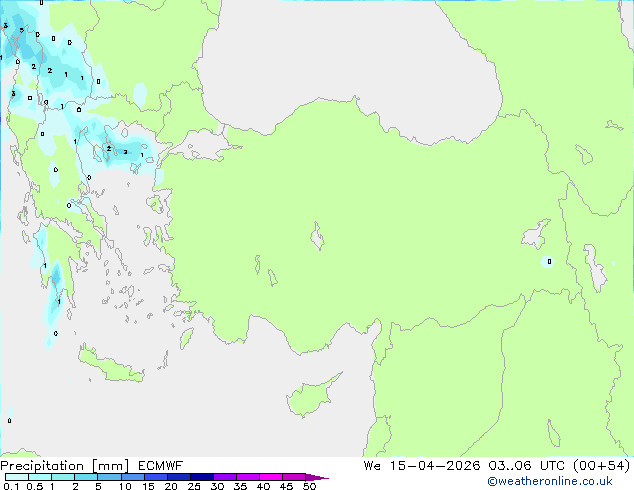The height and width of the screenshot is (490, 634).
Task: Click the "0" value in the southwest sea corner
Action: 9,420
